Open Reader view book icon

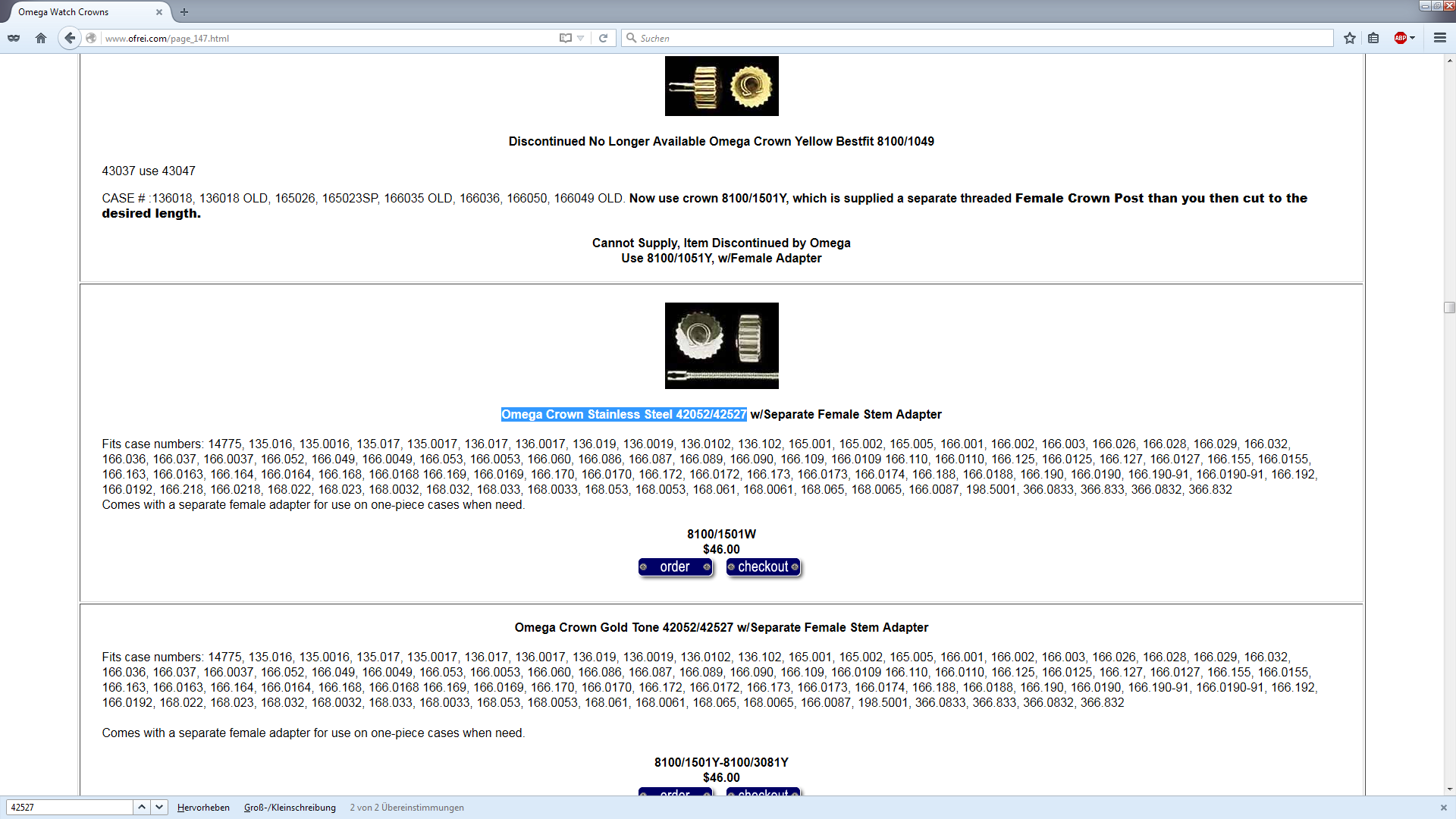pos(565,38)
